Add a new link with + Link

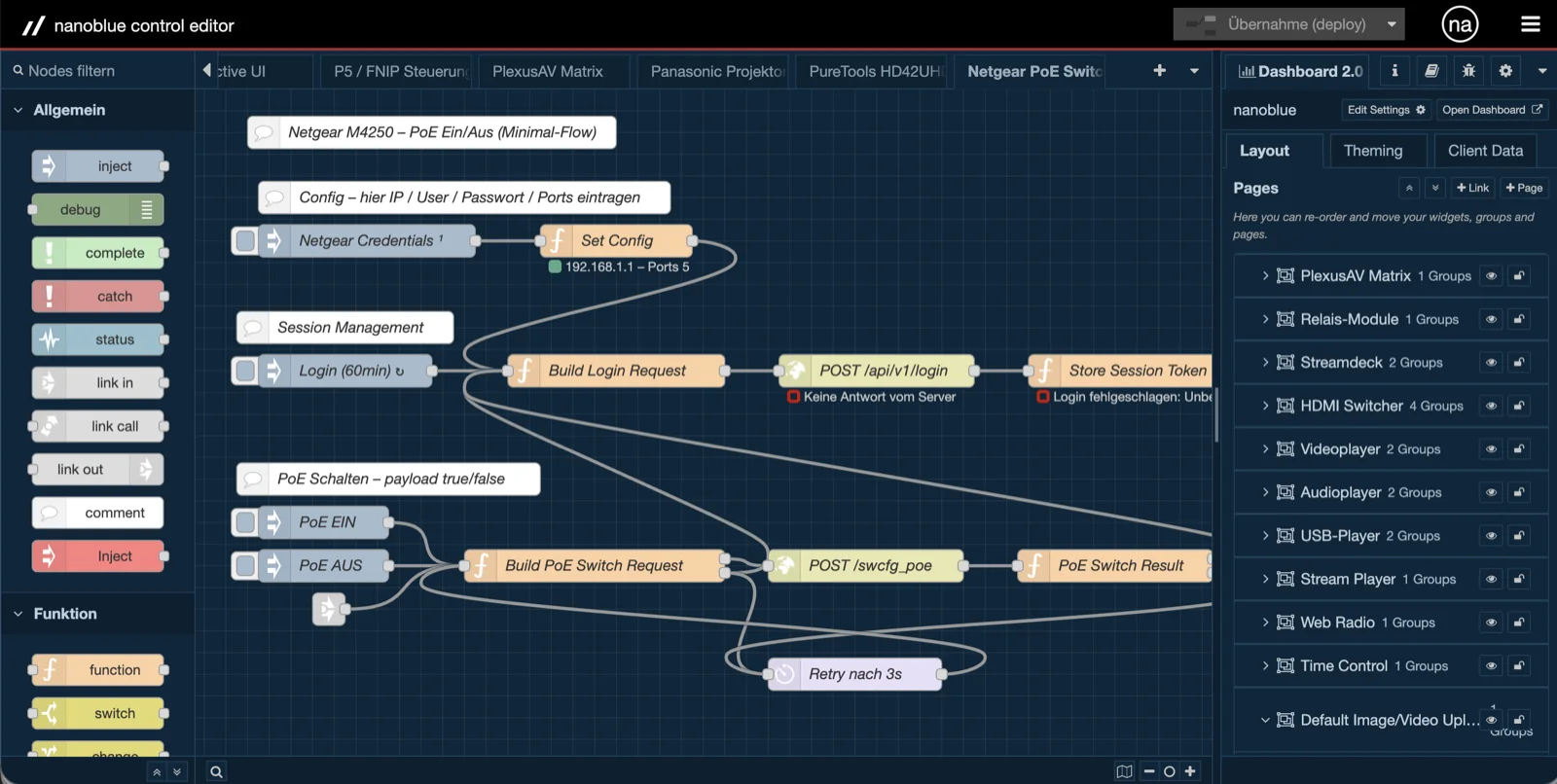coord(1473,188)
